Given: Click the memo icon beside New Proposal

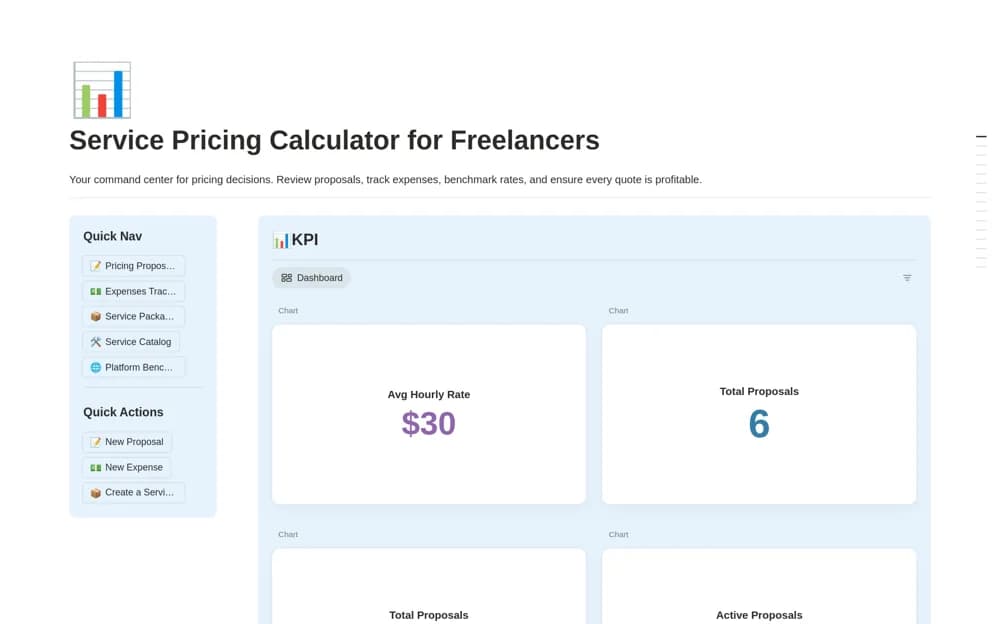Looking at the screenshot, I should click(x=96, y=442).
